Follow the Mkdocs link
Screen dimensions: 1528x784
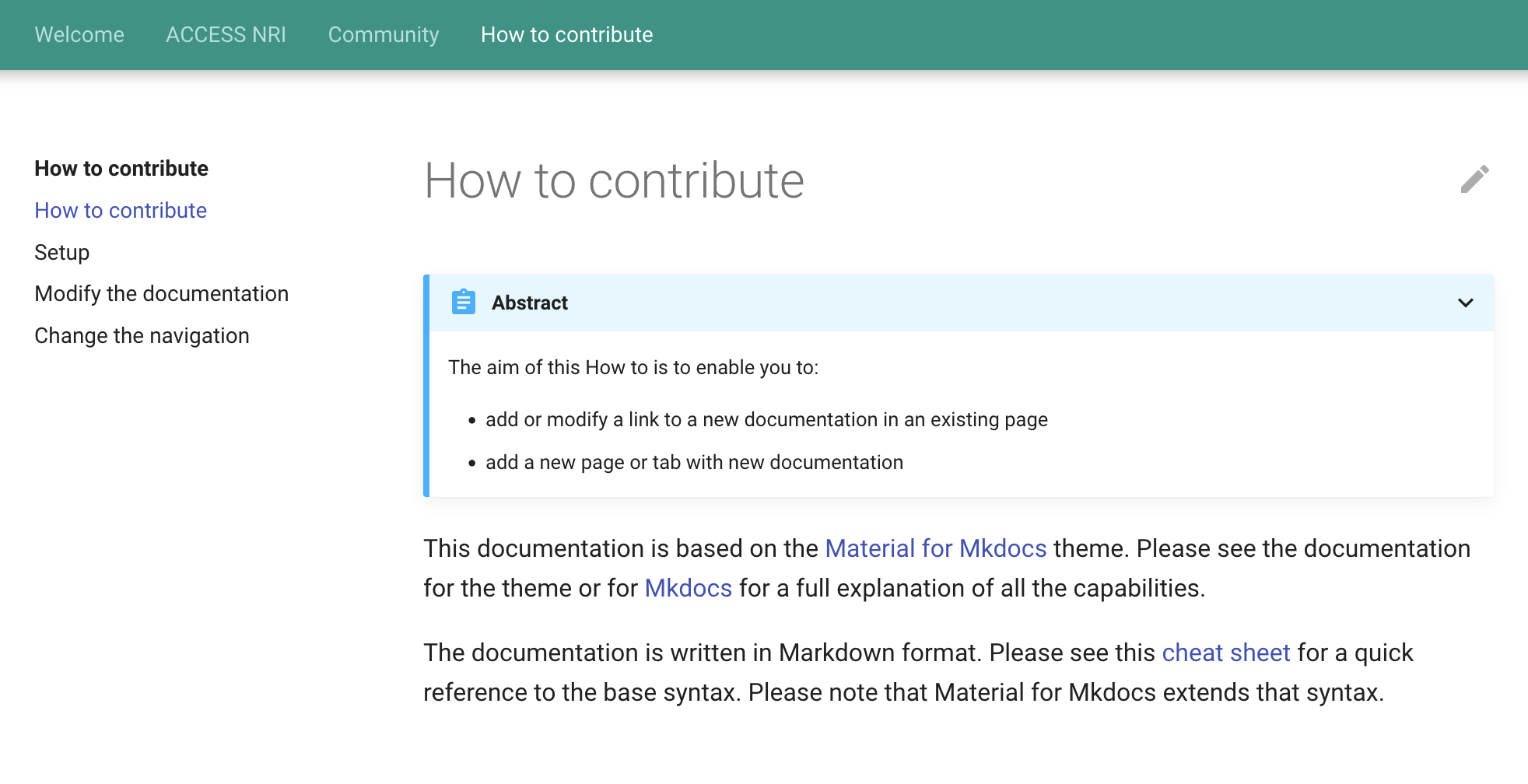[x=689, y=588]
